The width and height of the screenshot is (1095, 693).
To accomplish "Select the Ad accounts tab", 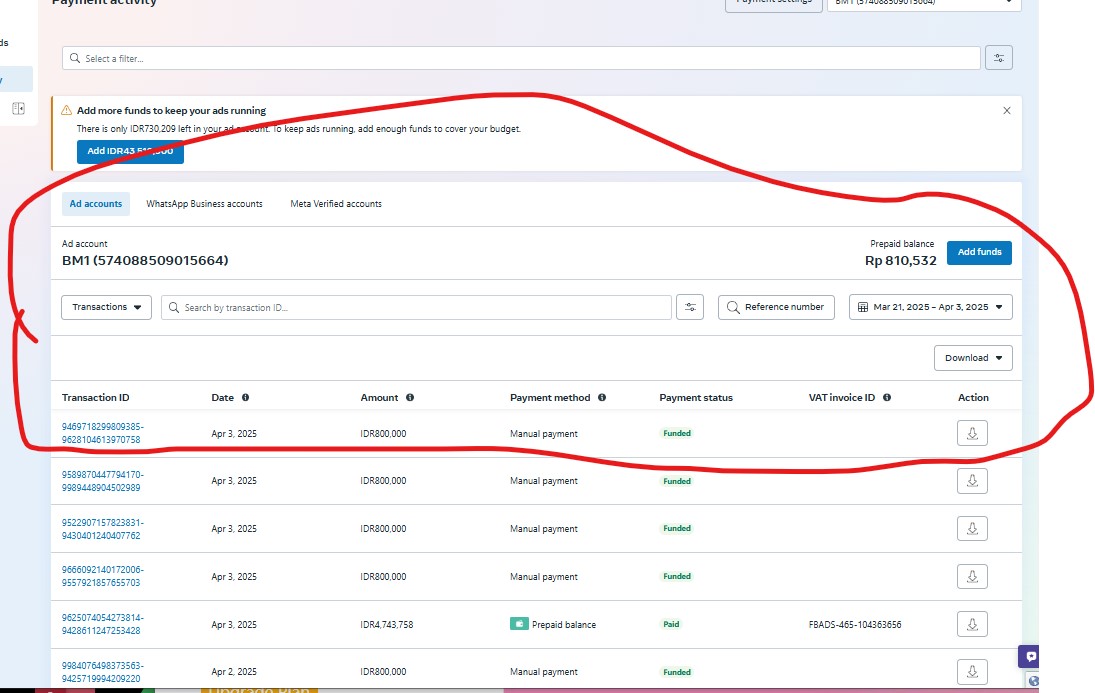I will click(96, 204).
